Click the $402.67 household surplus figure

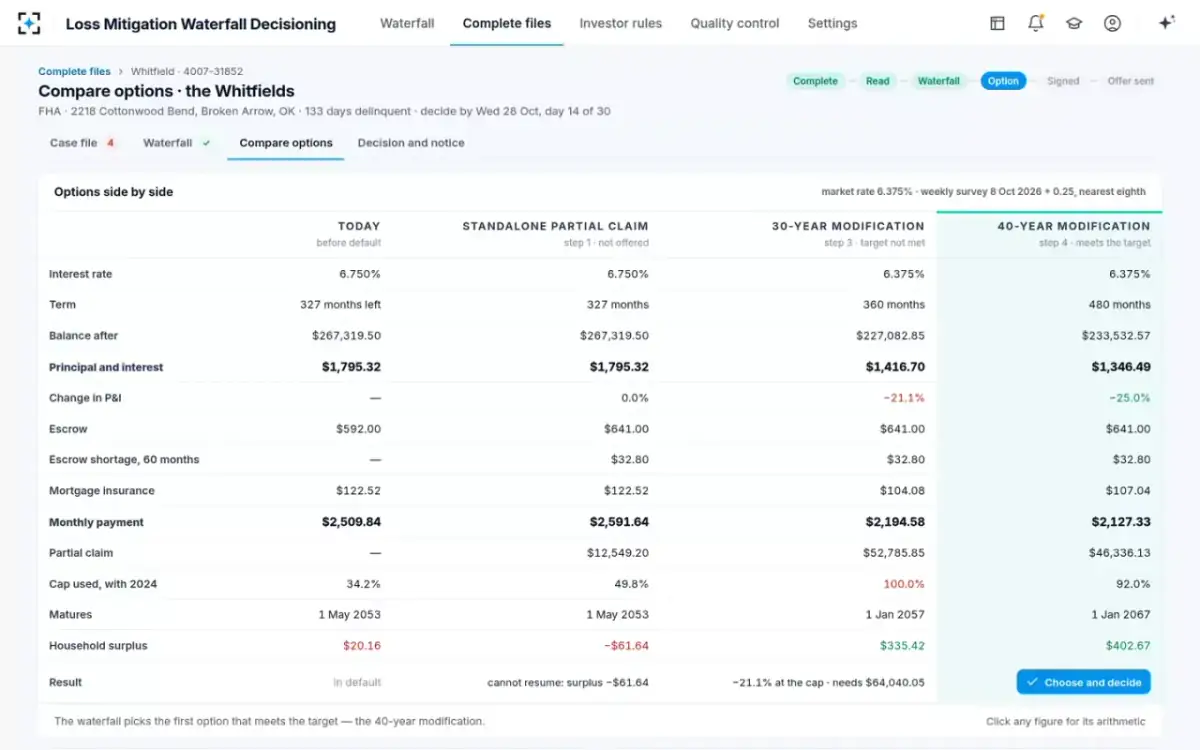click(x=1128, y=646)
